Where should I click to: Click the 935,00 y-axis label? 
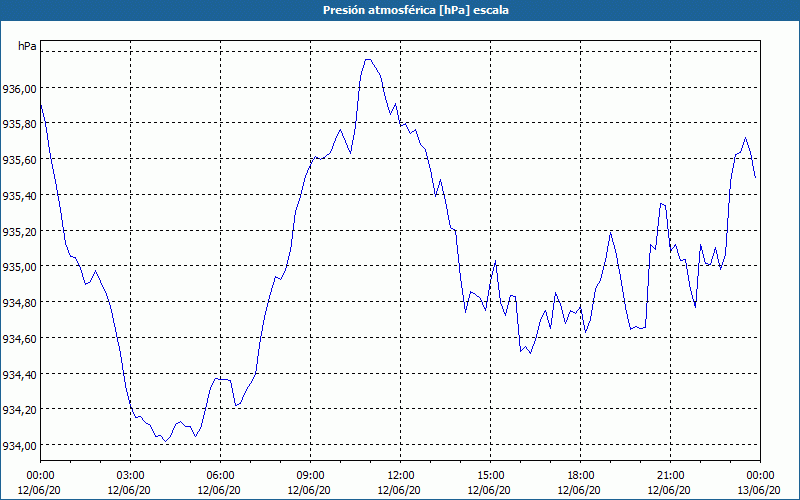(x=19, y=267)
